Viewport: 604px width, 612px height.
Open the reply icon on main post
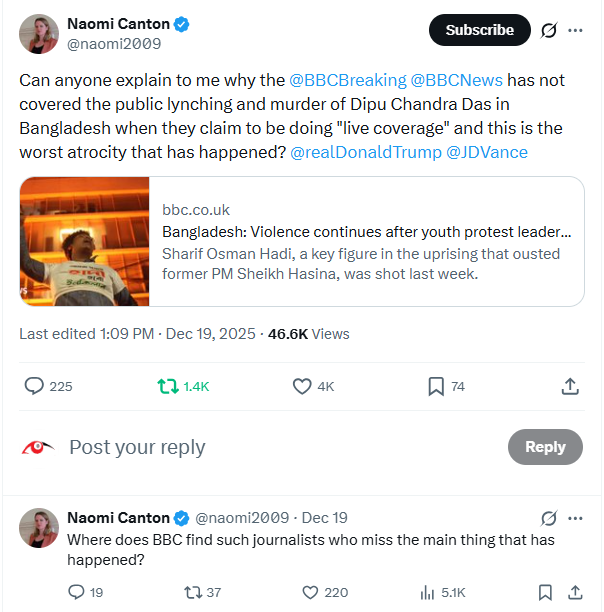coord(34,386)
